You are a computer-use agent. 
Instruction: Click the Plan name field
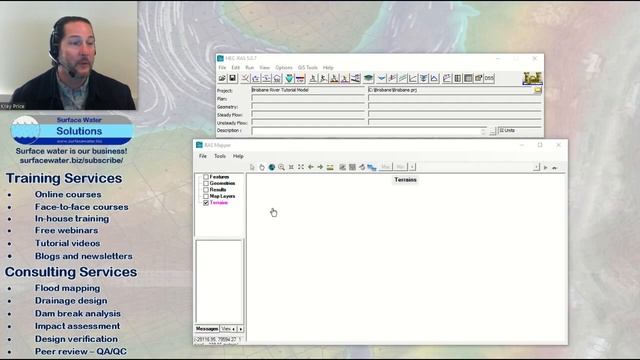(x=308, y=98)
